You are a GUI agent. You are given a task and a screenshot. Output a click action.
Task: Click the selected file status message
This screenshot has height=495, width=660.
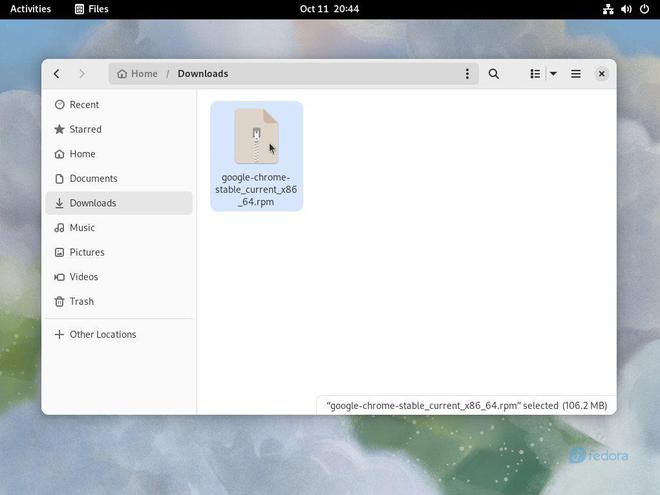click(466, 406)
